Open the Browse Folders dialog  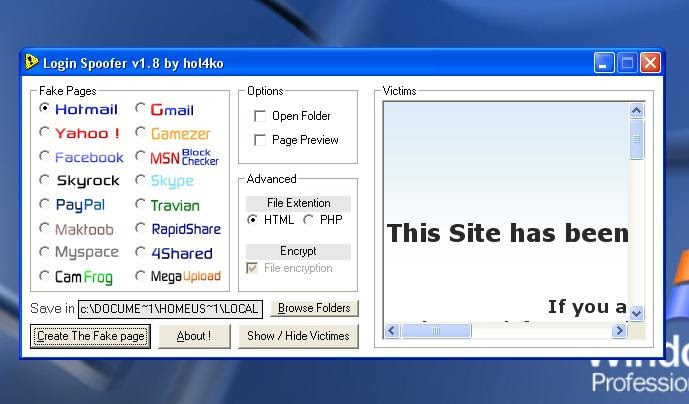[314, 308]
